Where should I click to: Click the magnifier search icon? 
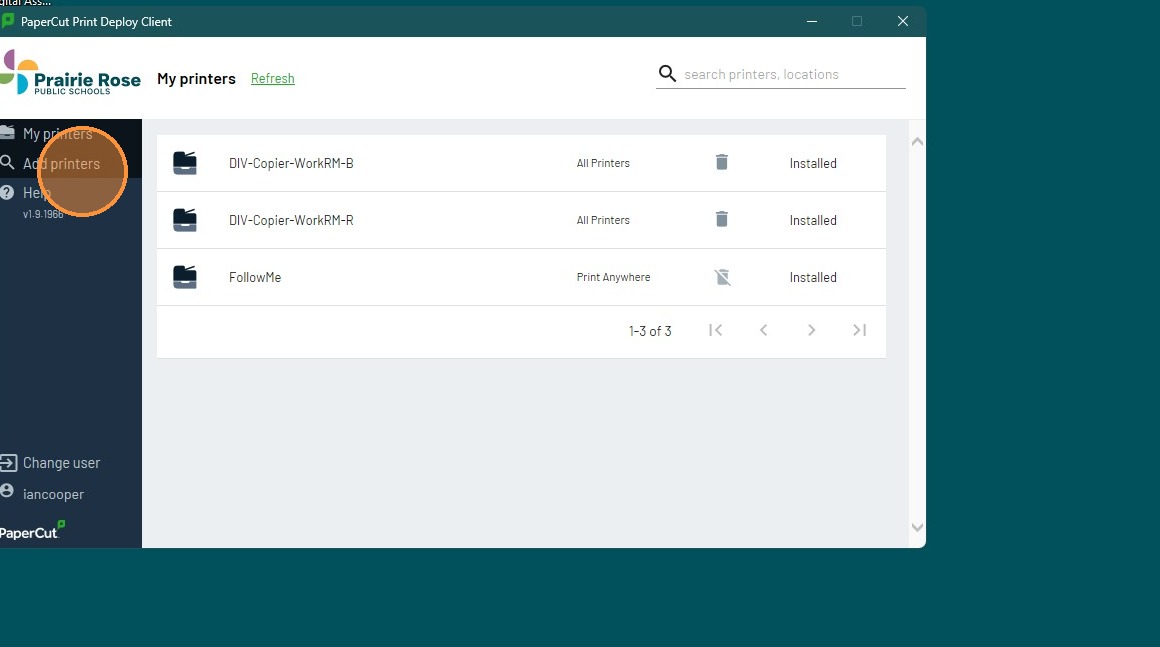pos(667,74)
